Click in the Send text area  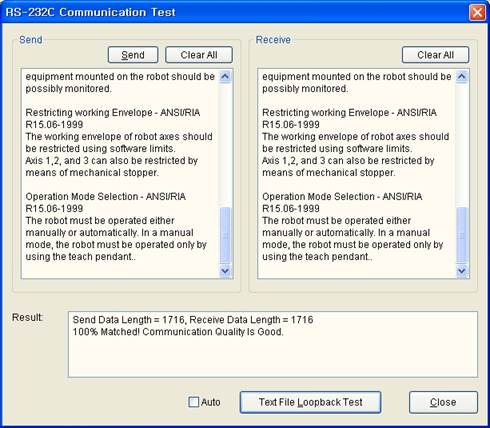(120, 174)
